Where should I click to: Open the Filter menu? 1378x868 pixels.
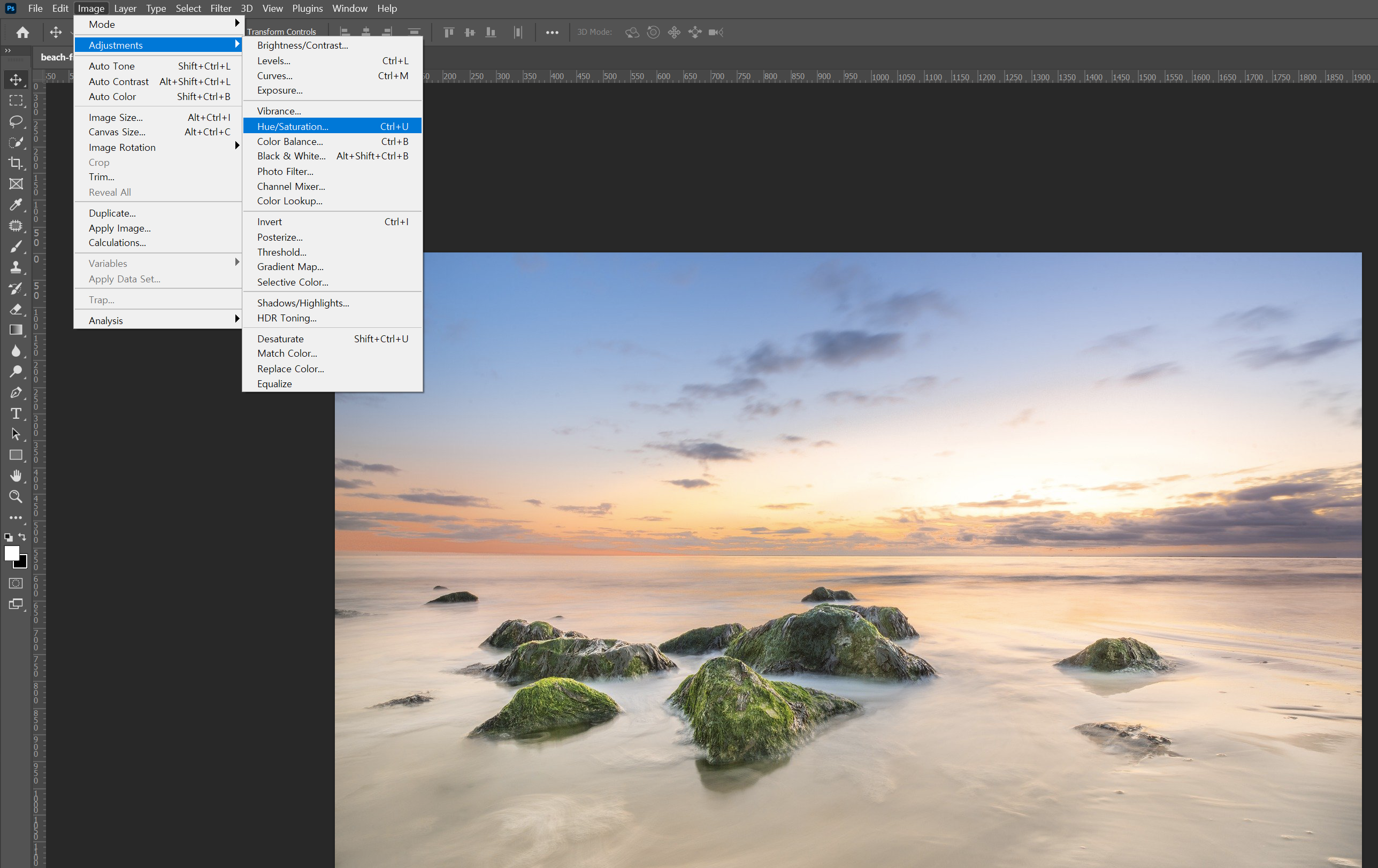pyautogui.click(x=220, y=8)
